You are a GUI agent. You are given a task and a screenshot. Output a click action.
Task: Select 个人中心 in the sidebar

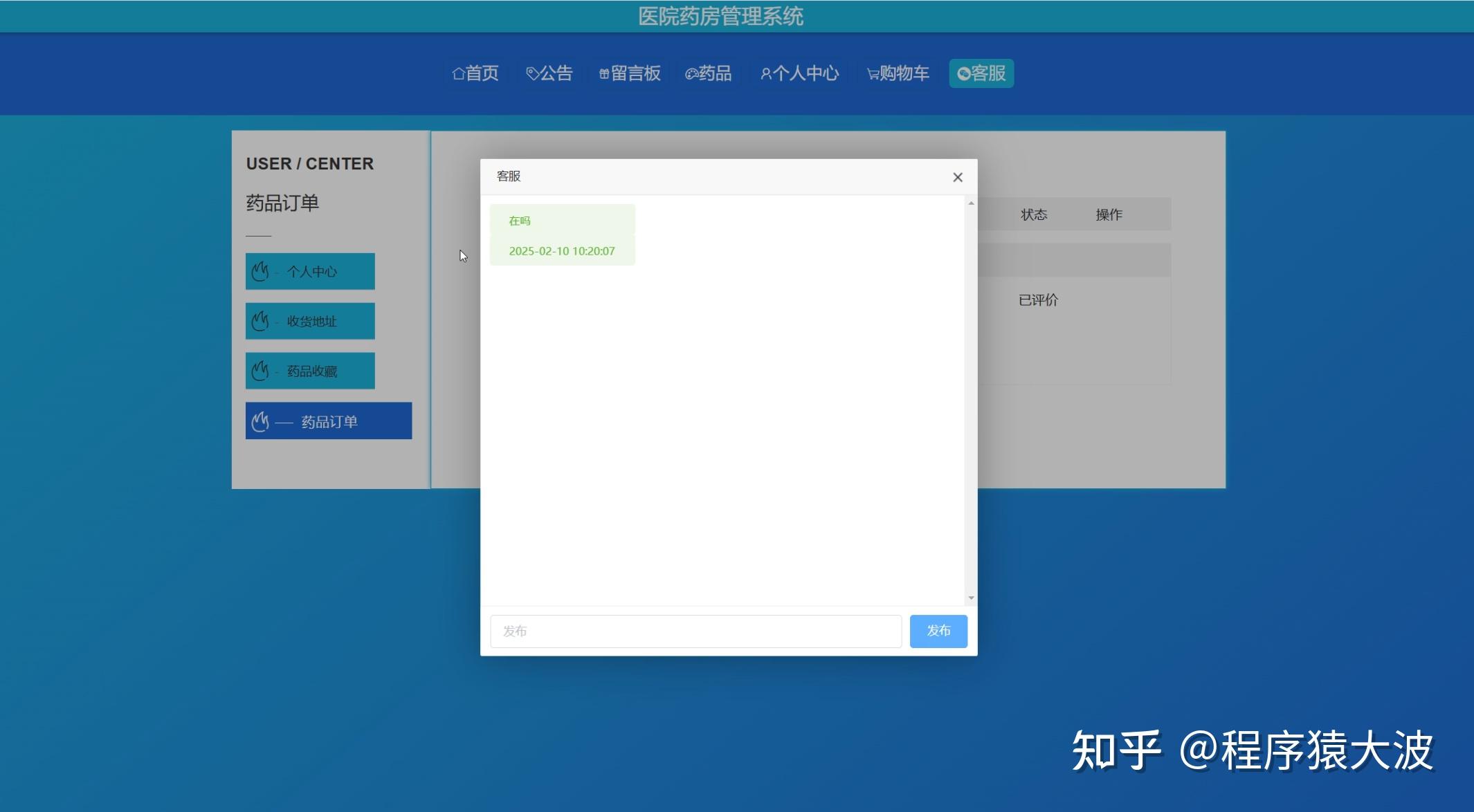(x=311, y=271)
